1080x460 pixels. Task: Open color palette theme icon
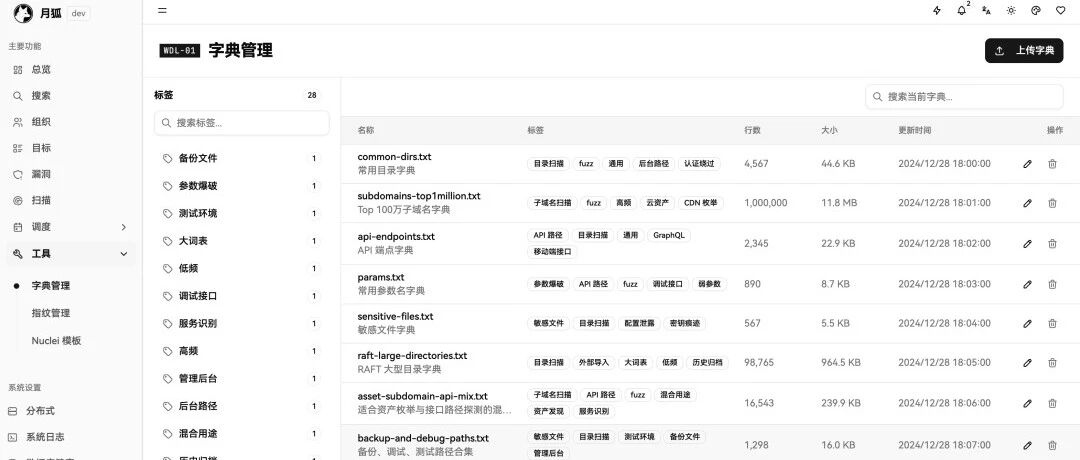coord(1035,10)
